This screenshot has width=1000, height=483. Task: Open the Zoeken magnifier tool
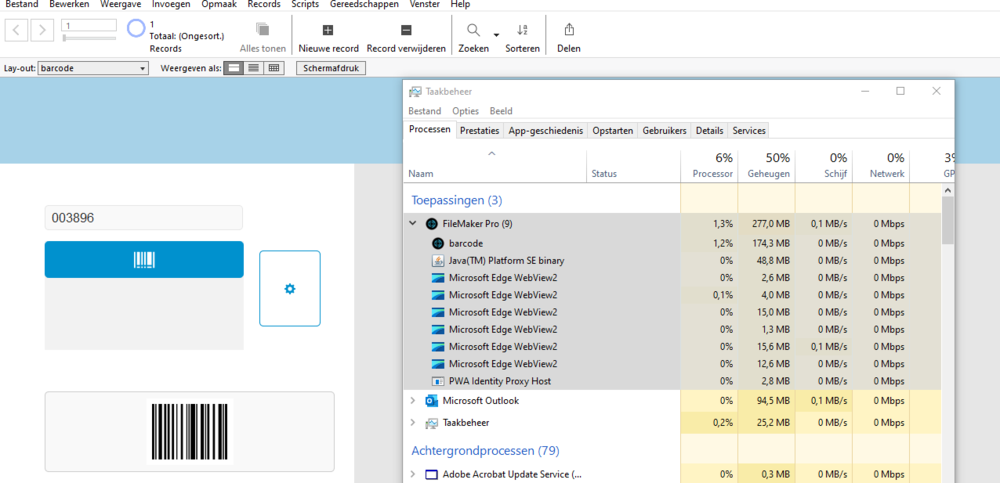click(474, 31)
